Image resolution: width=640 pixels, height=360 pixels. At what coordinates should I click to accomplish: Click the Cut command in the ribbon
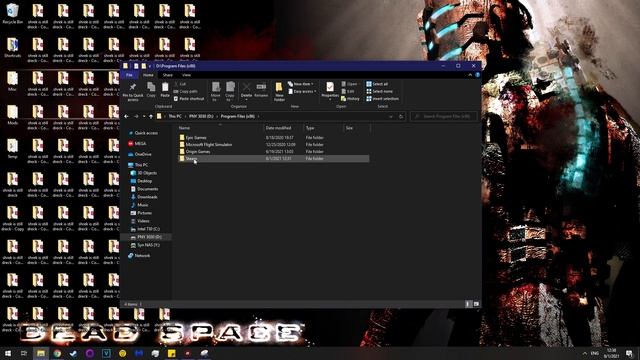tap(180, 84)
